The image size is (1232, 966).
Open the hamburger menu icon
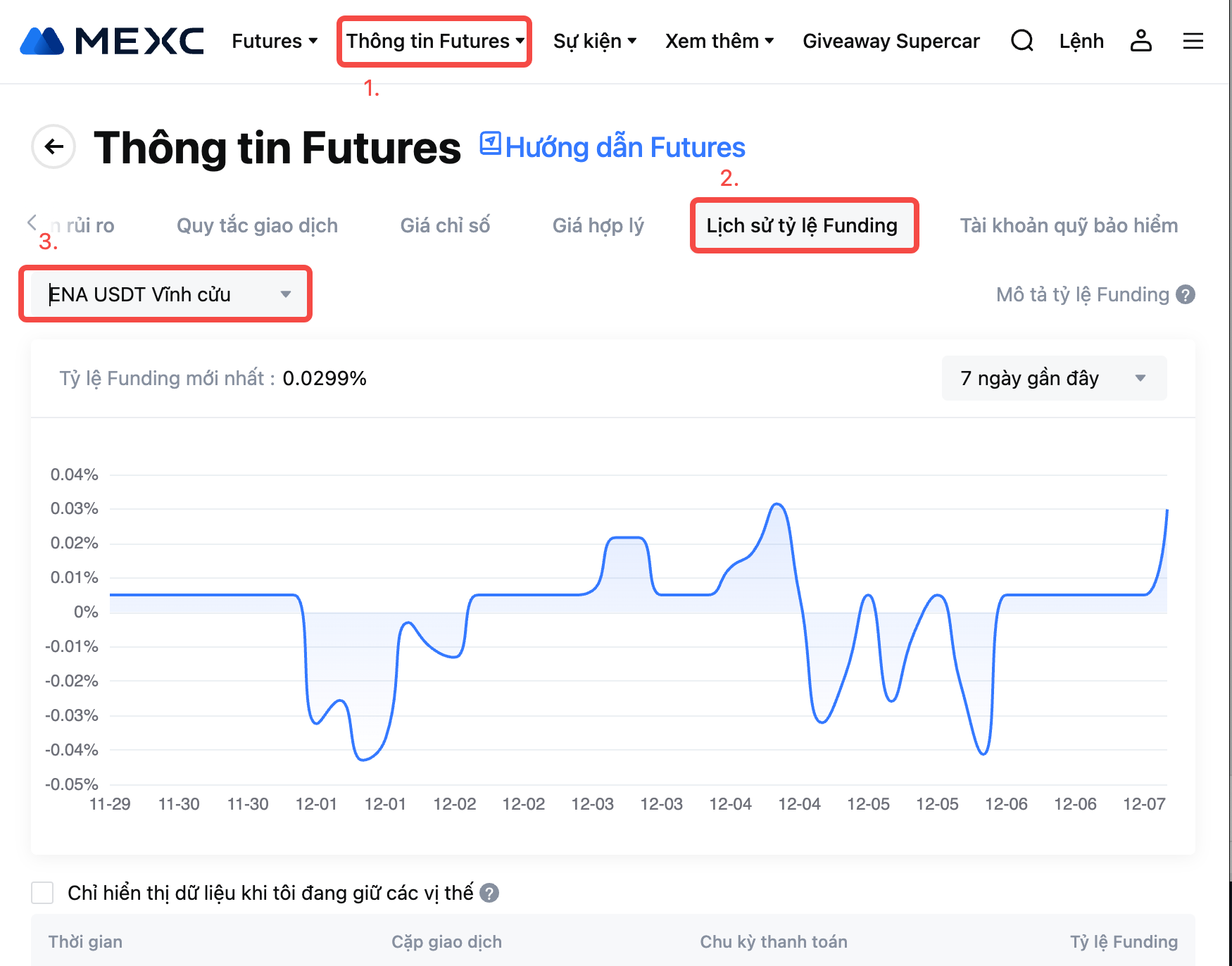pyautogui.click(x=1193, y=41)
